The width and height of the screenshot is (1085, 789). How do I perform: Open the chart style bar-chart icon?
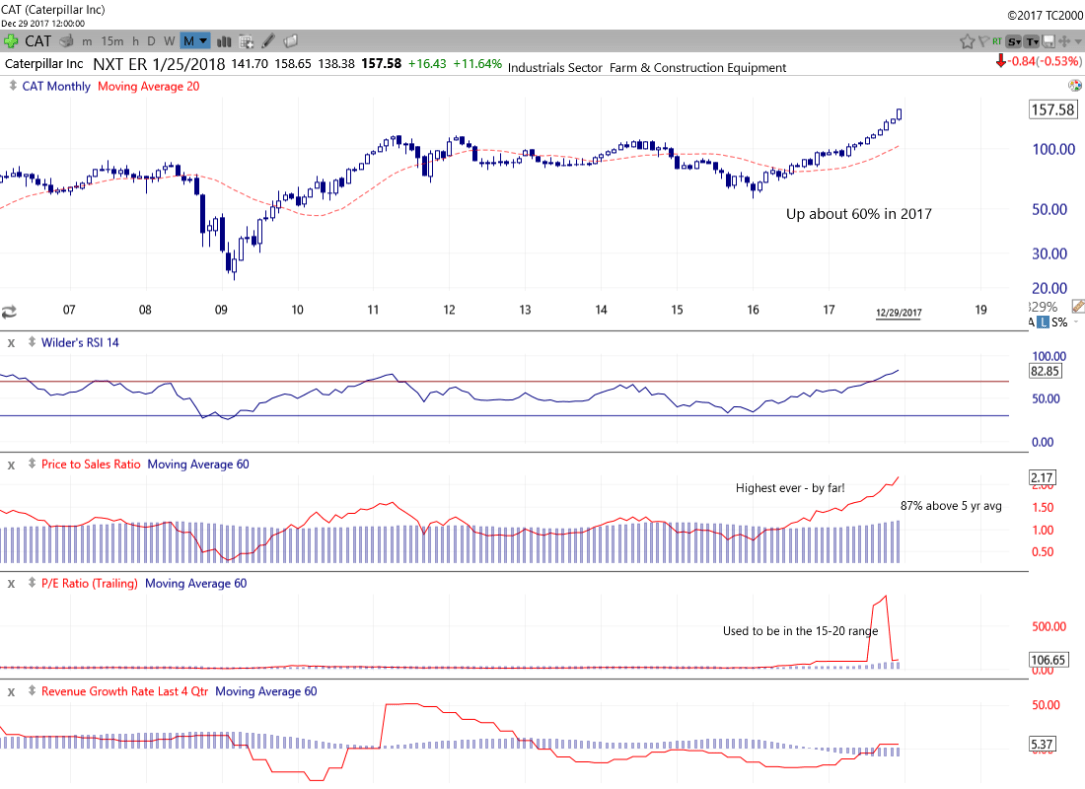coord(225,41)
